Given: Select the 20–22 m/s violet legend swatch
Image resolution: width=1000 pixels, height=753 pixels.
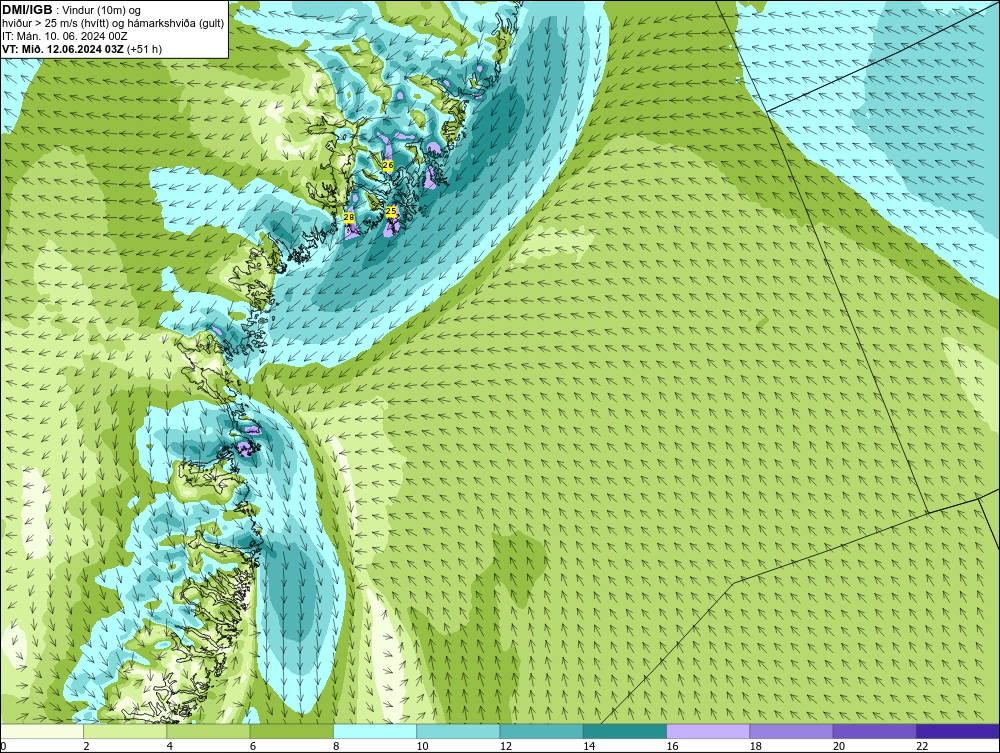Looking at the screenshot, I should coord(874,731).
